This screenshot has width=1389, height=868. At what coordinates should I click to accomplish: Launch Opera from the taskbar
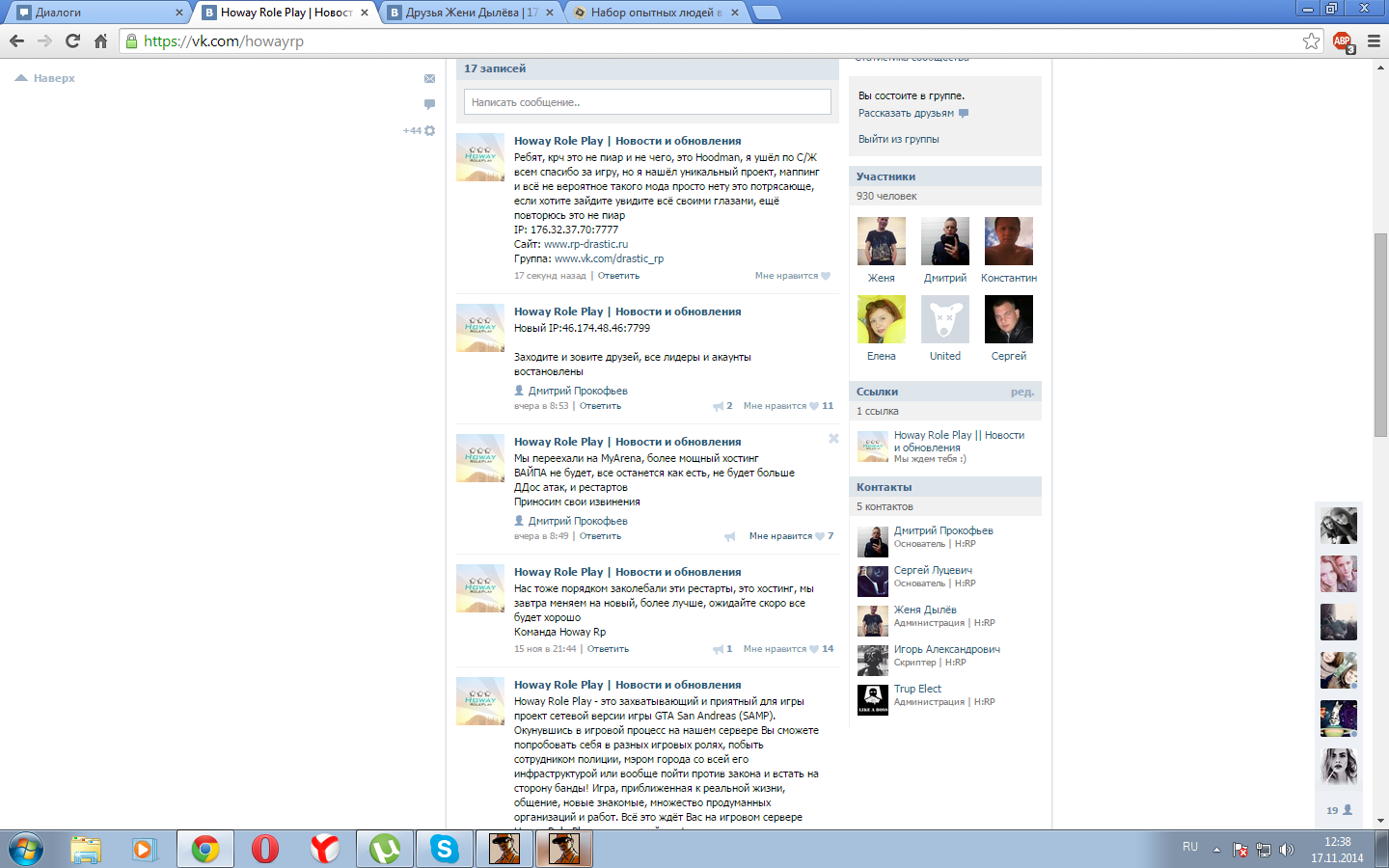(265, 850)
